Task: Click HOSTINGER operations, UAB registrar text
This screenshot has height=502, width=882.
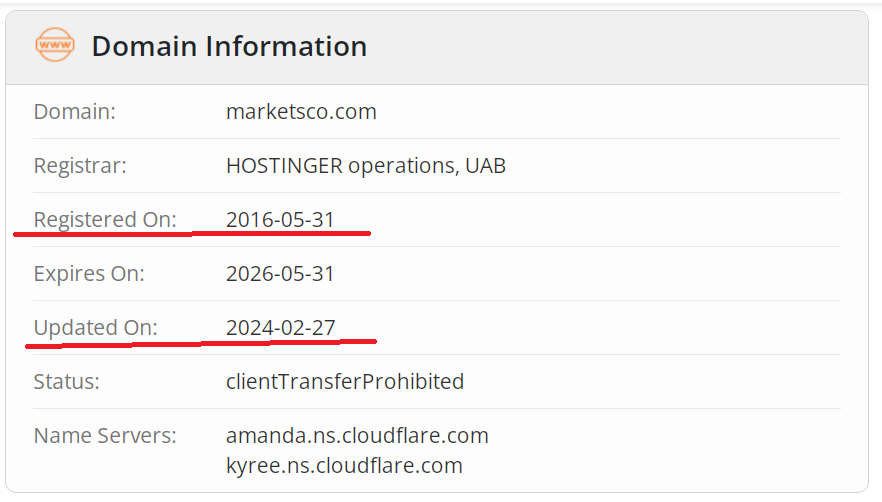Action: tap(366, 166)
